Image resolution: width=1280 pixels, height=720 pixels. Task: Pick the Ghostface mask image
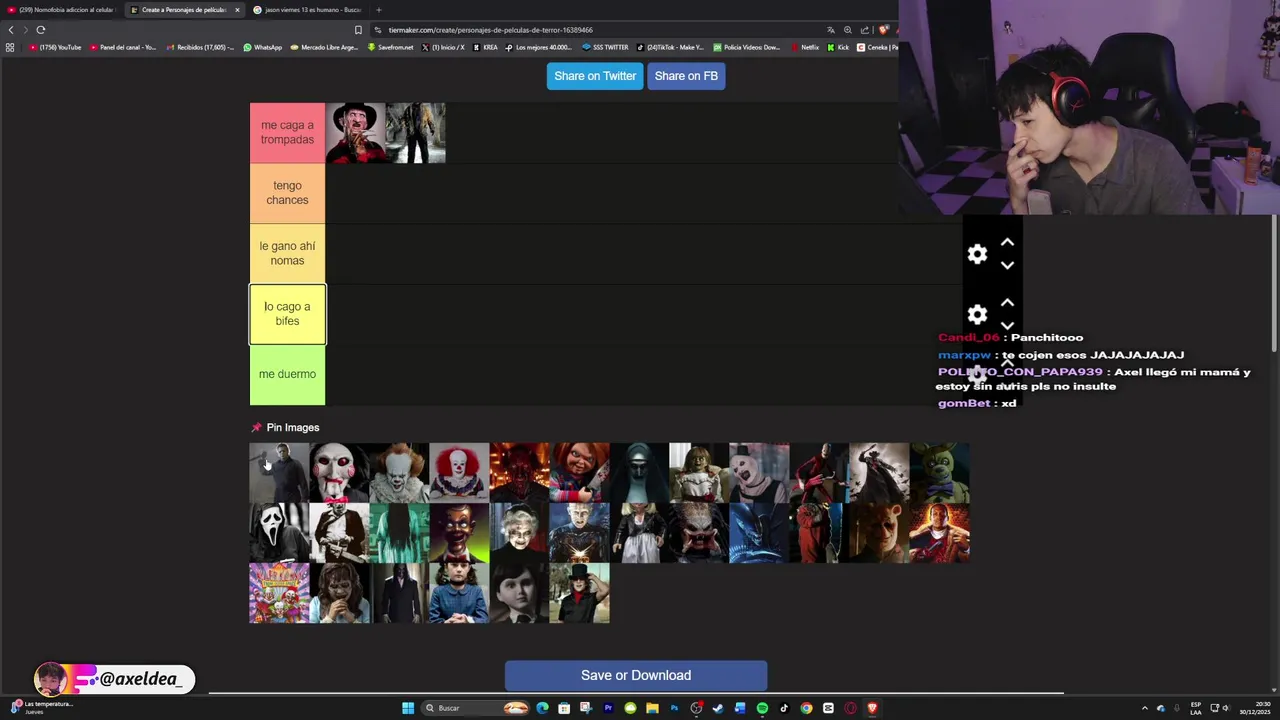(279, 533)
